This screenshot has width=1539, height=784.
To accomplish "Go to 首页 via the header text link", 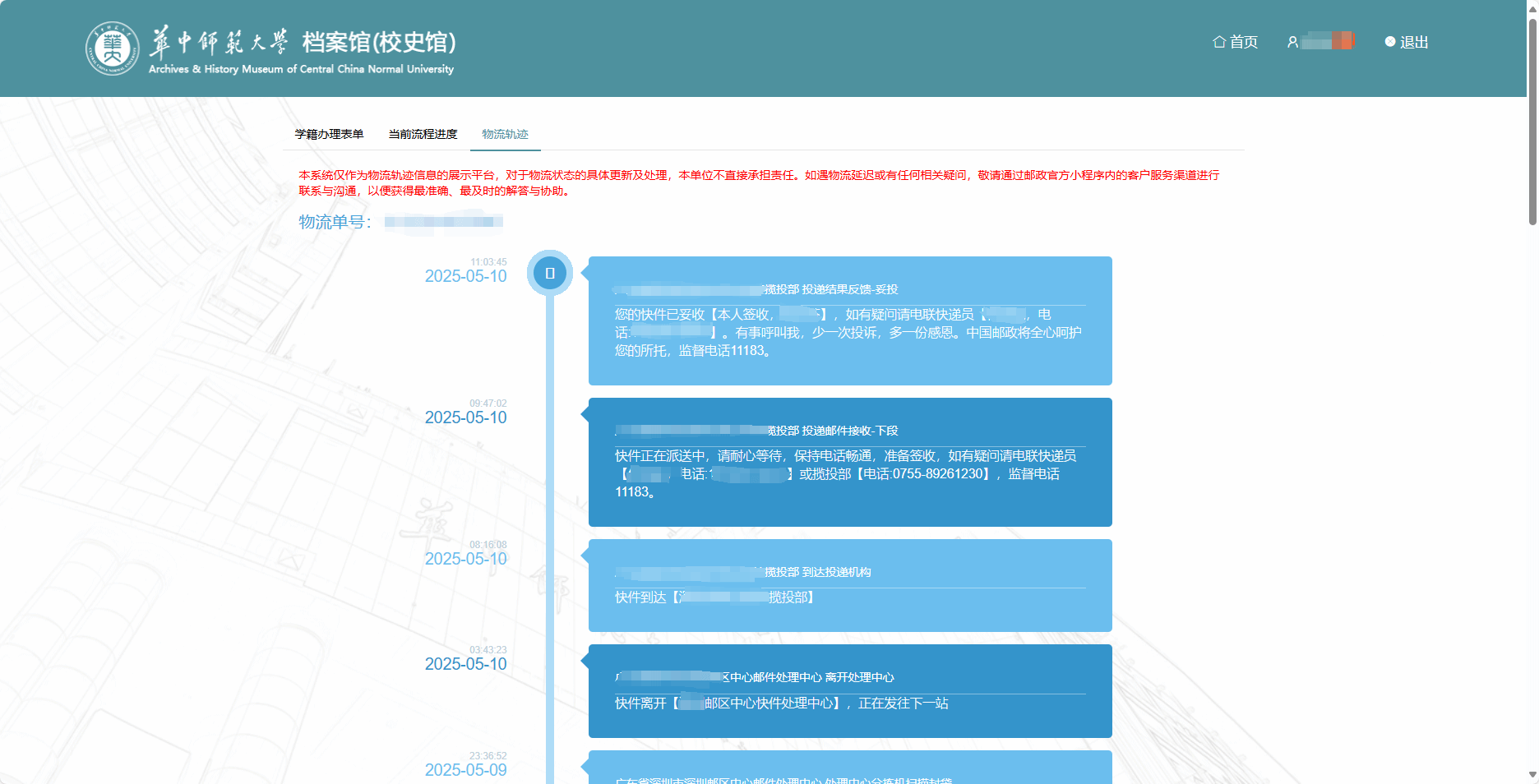I will click(1244, 42).
